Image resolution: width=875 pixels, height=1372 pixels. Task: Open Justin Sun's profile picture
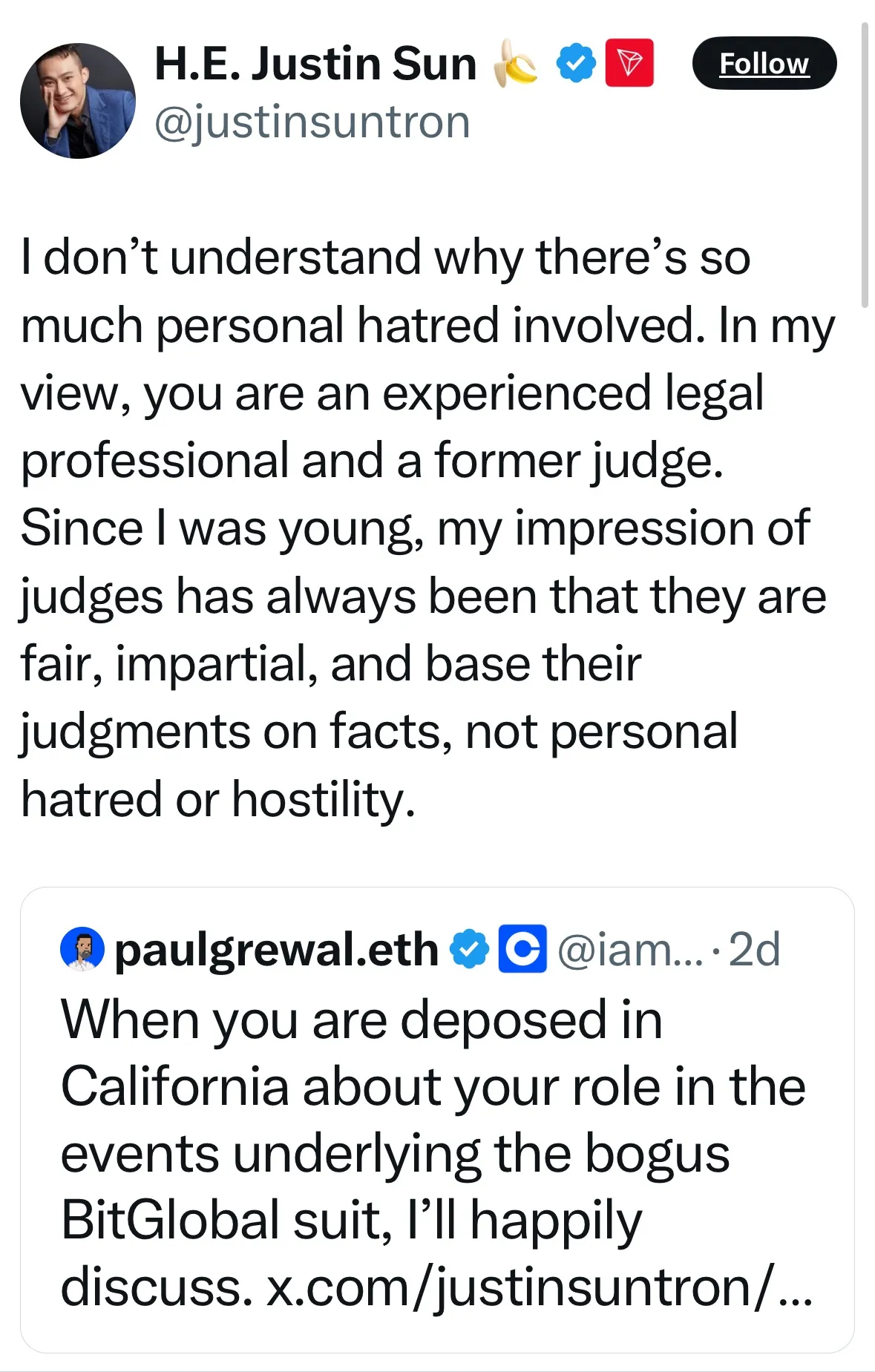click(x=78, y=101)
